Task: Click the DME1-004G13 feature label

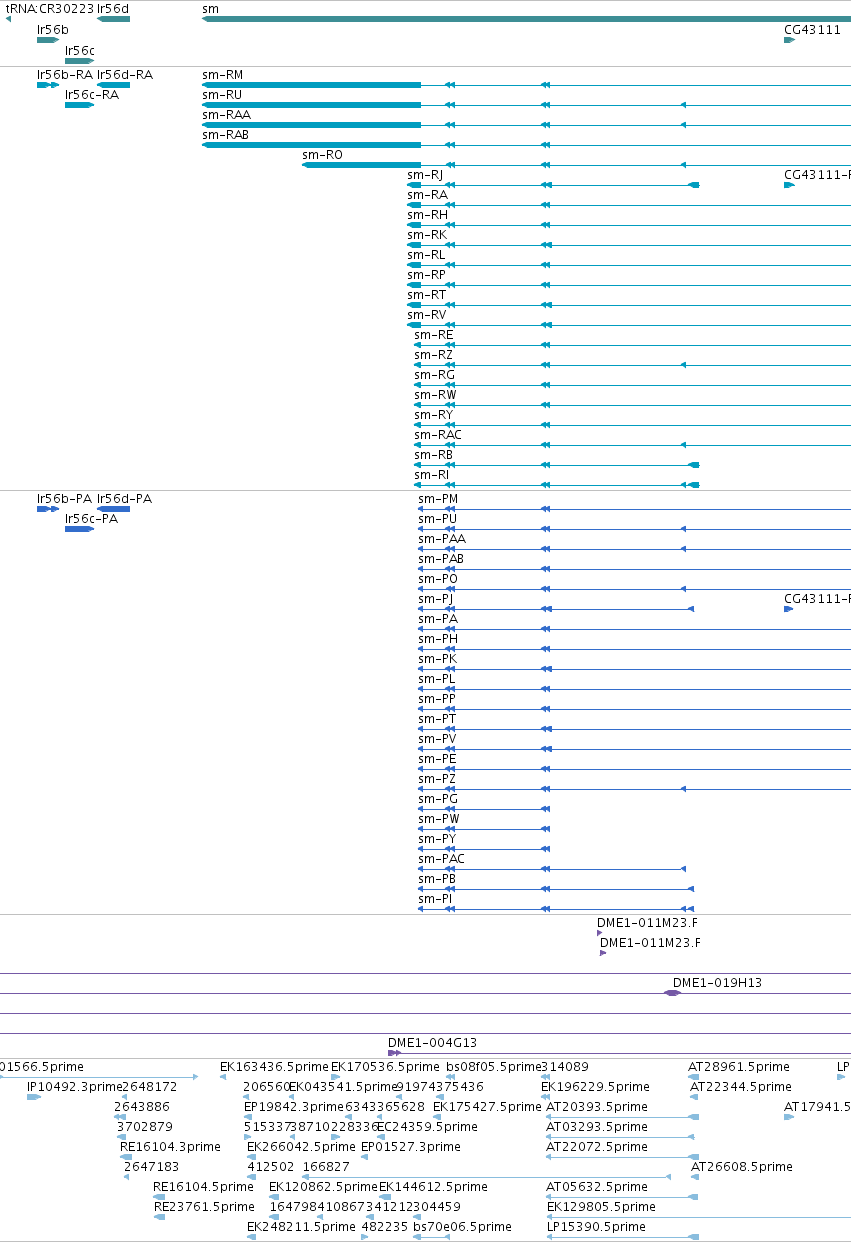Action: (432, 1043)
